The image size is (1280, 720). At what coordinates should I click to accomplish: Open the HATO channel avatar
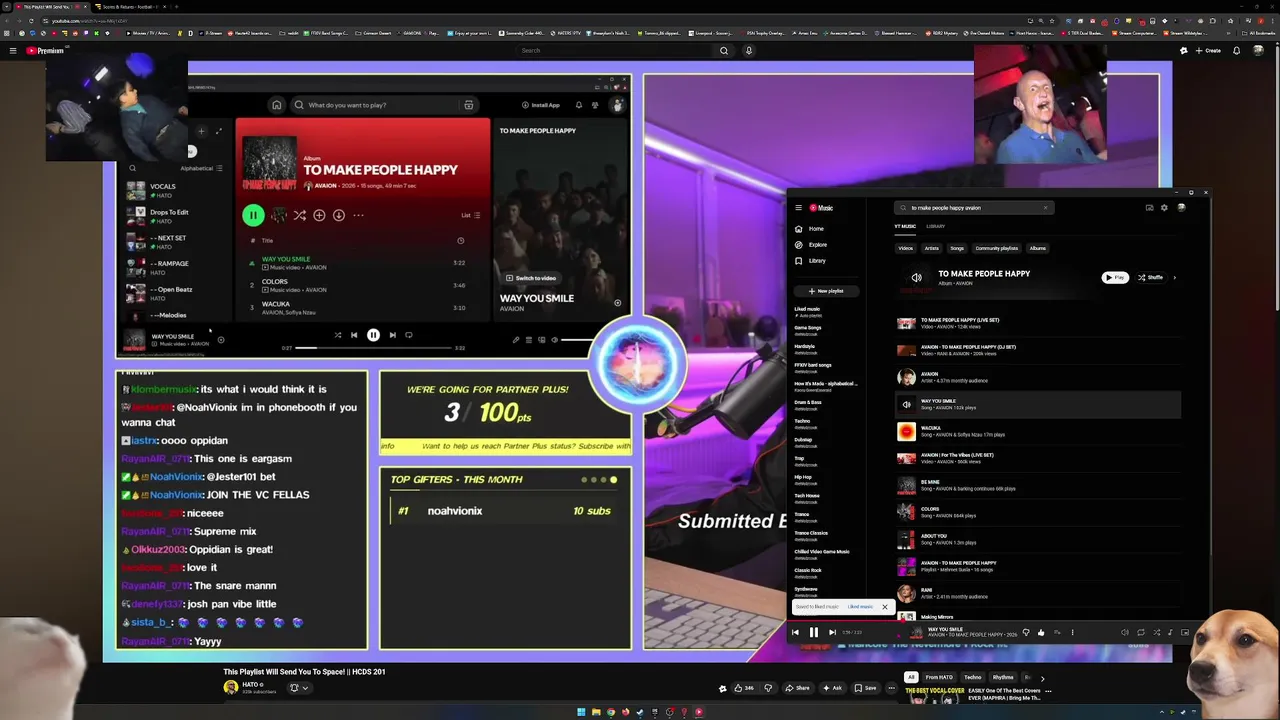[230, 687]
